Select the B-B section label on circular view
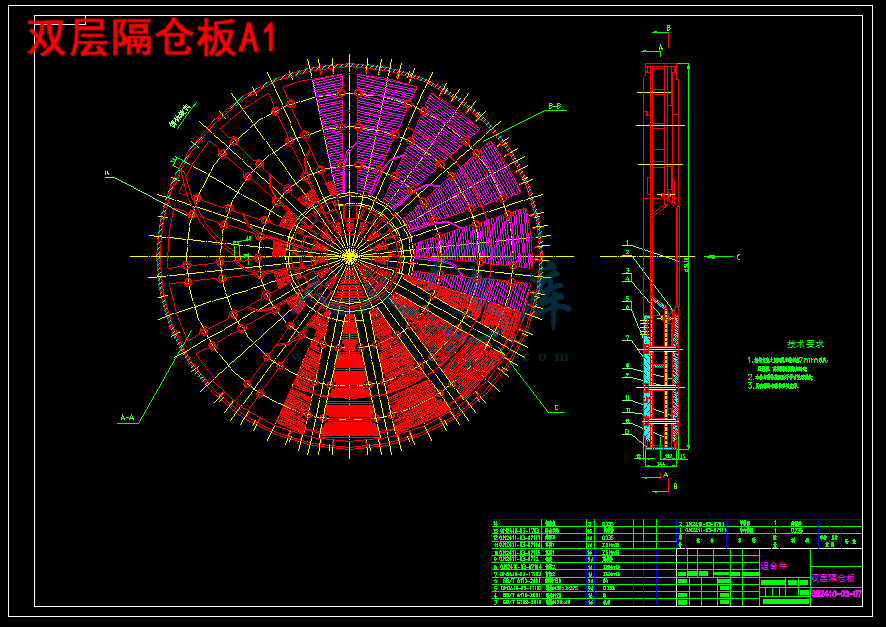The height and width of the screenshot is (627, 886). (555, 106)
